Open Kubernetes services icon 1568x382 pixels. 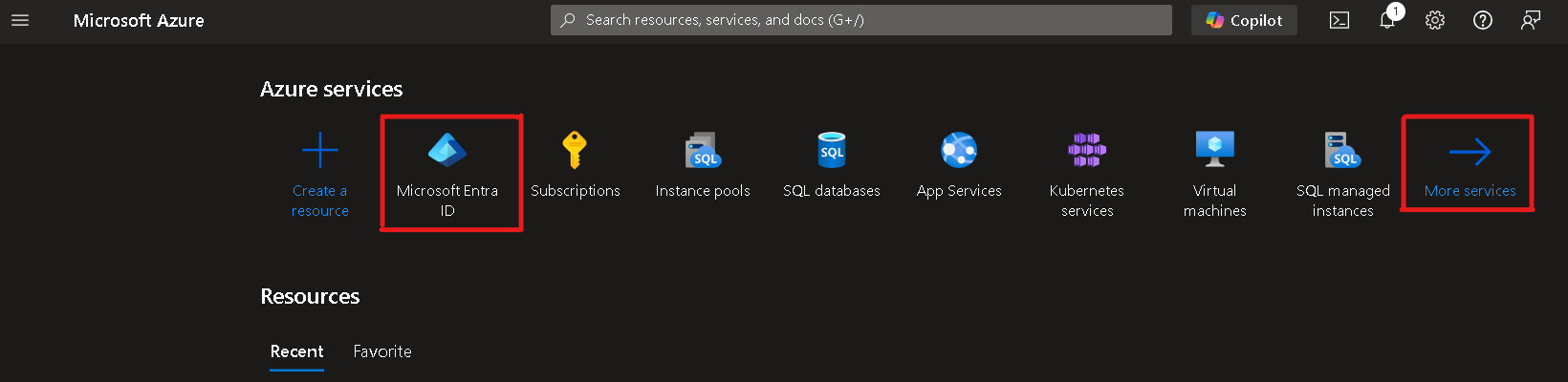point(1087,150)
